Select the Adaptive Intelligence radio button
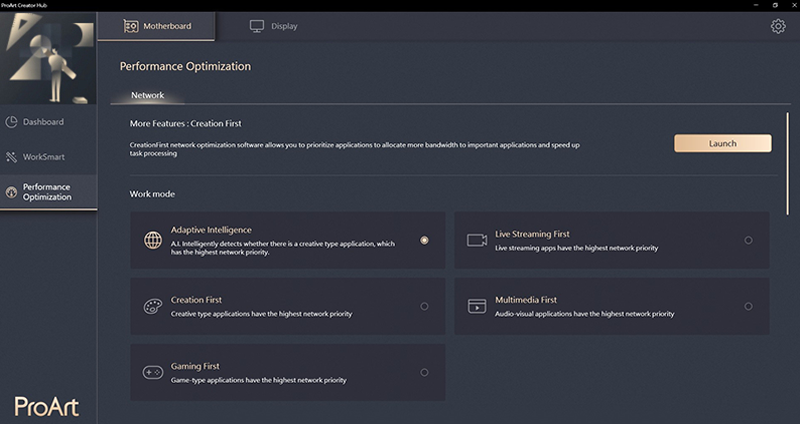This screenshot has width=800, height=424. tap(424, 240)
